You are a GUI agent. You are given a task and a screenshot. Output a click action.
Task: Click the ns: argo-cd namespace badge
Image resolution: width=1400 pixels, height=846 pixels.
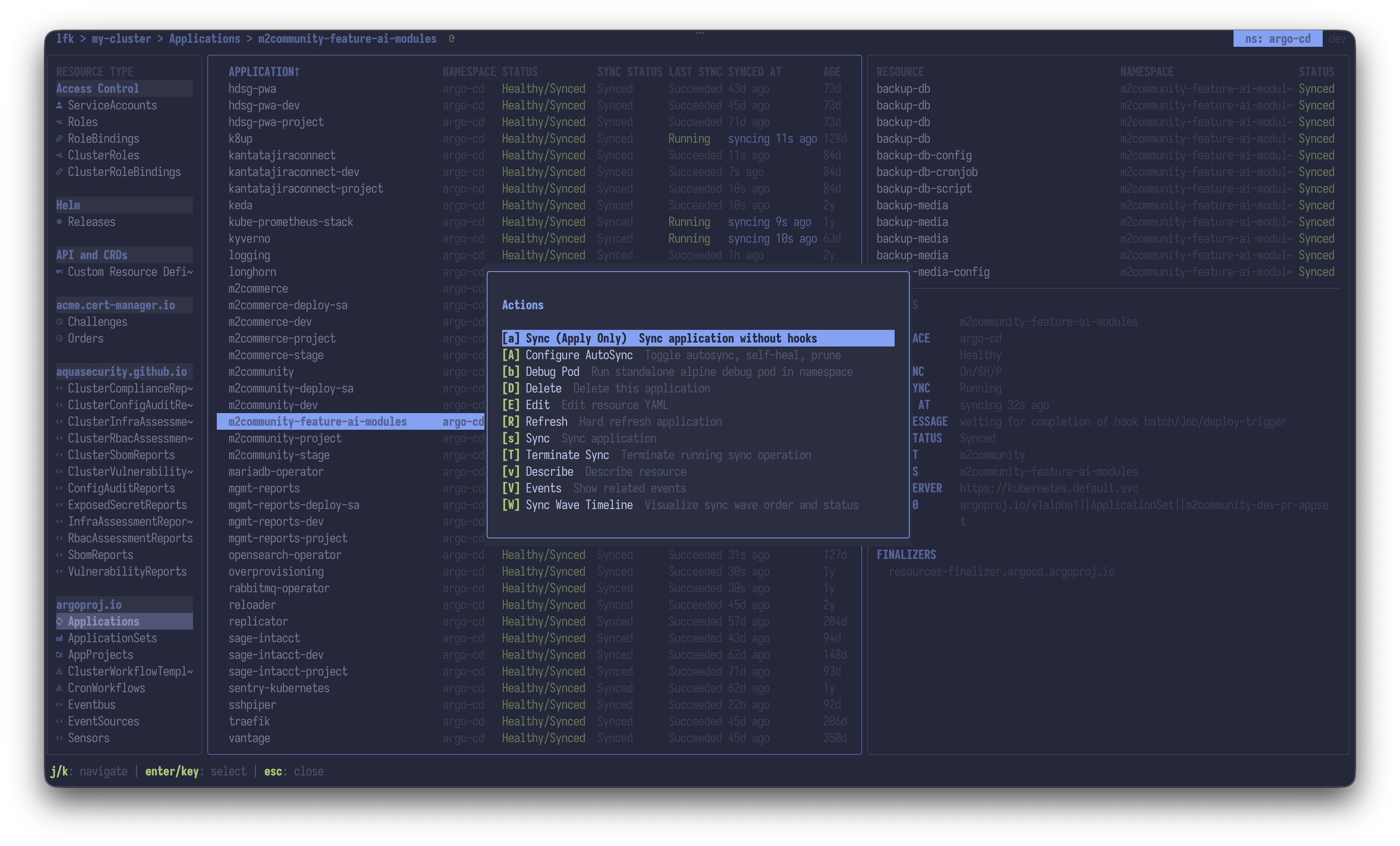1277,38
